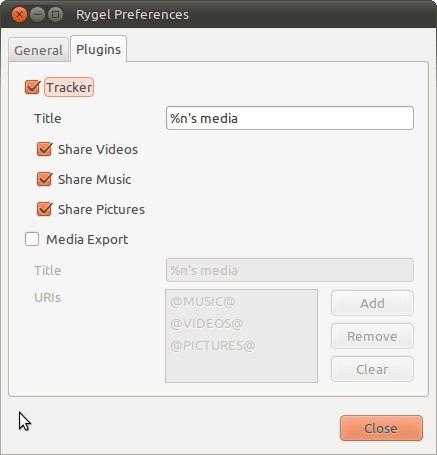This screenshot has height=455, width=437.
Task: Toggle the Share Music checkbox
Action: tap(44, 179)
